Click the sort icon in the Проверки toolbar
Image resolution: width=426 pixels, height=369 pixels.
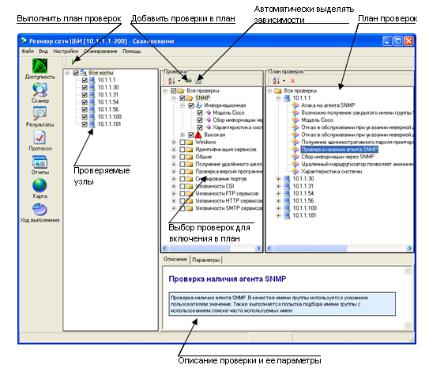click(171, 80)
